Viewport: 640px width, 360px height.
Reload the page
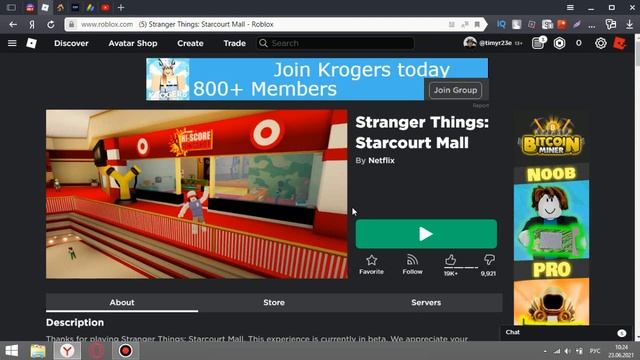coord(51,24)
